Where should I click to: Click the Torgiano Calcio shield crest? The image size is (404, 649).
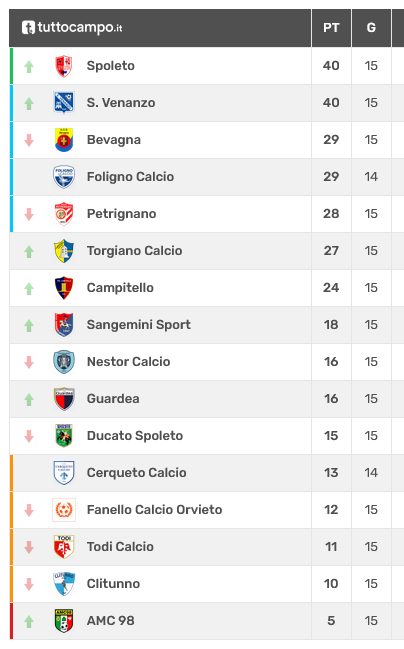pyautogui.click(x=64, y=251)
